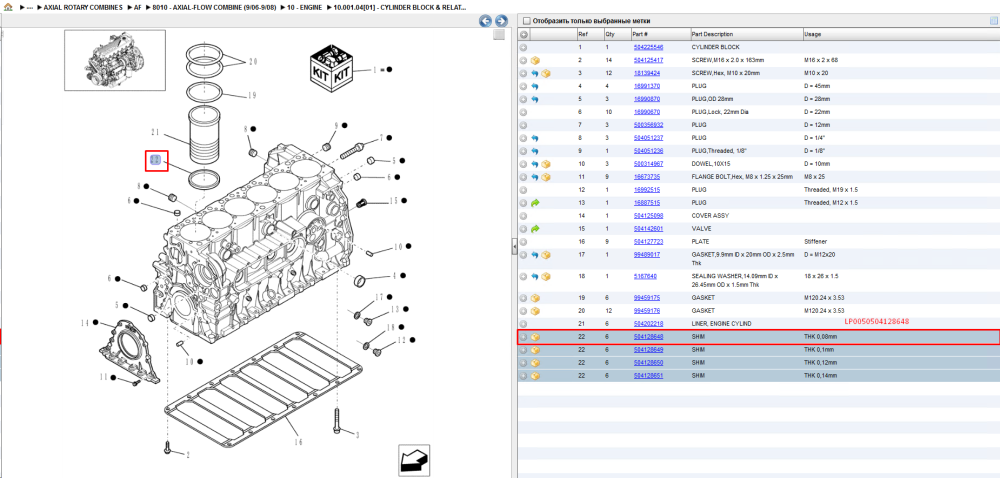Add PLUG Lock 22mm Dia row plus icon

pos(524,112)
